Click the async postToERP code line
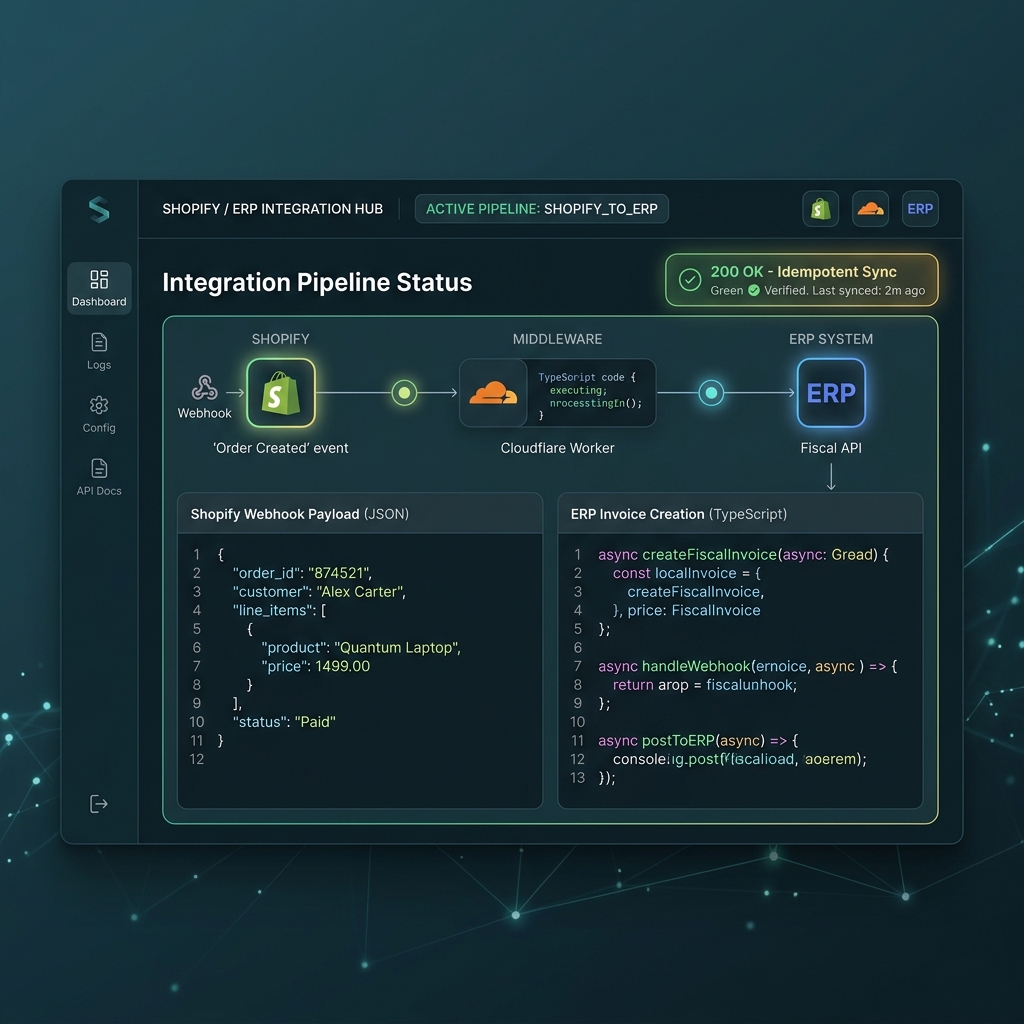Screen dimensions: 1024x1024 point(698,741)
